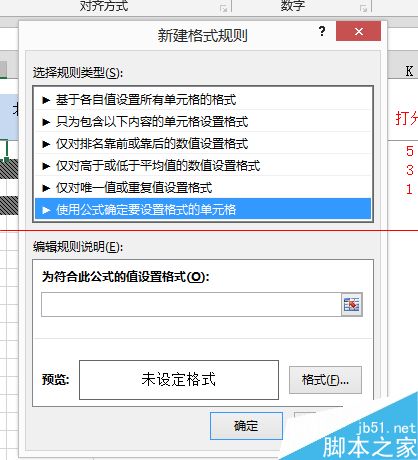Select rule type 只为包含以下内容的单元格设置格式
The height and width of the screenshot is (460, 418).
tap(203, 122)
